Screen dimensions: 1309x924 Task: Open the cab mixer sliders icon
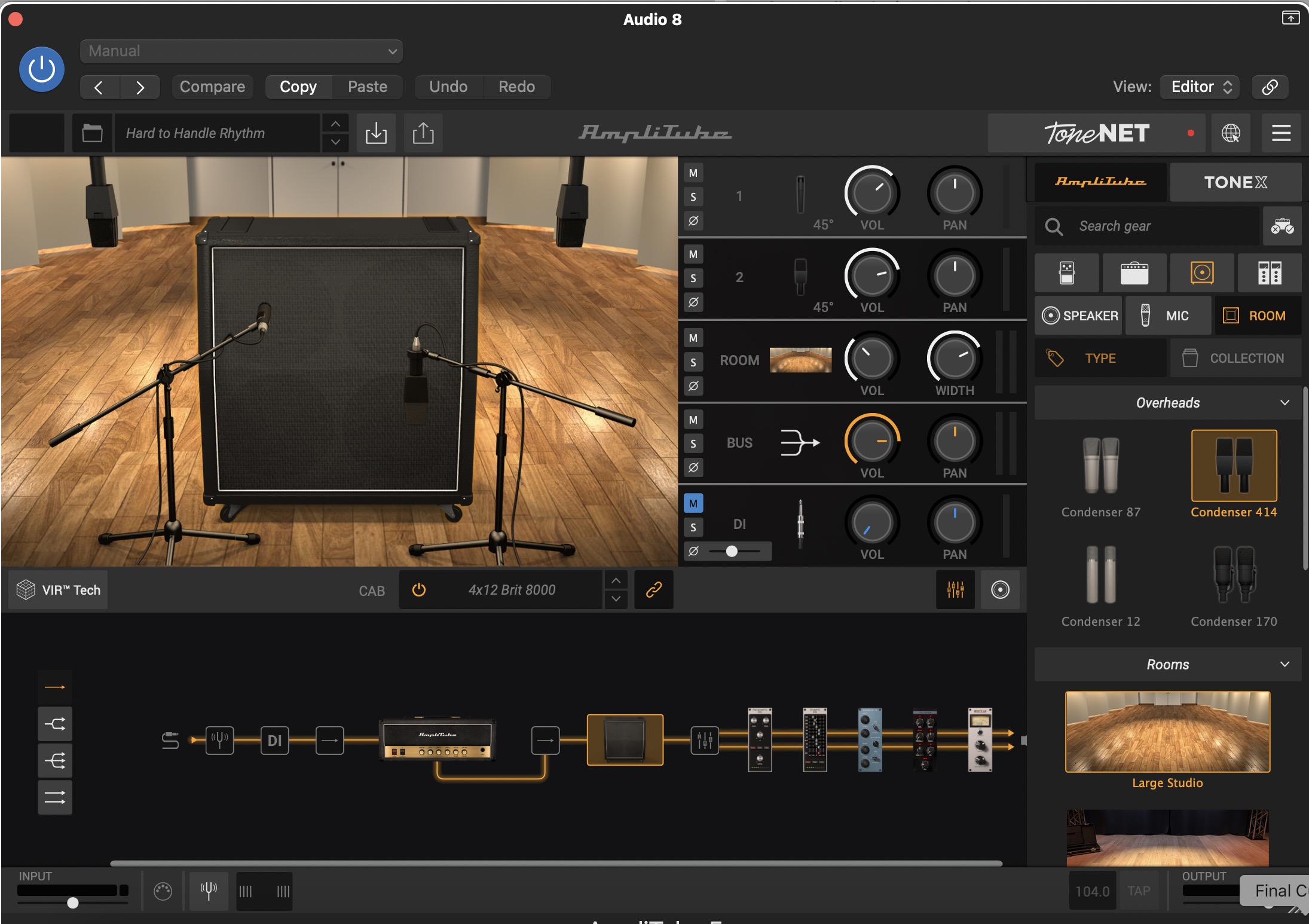pyautogui.click(x=955, y=590)
